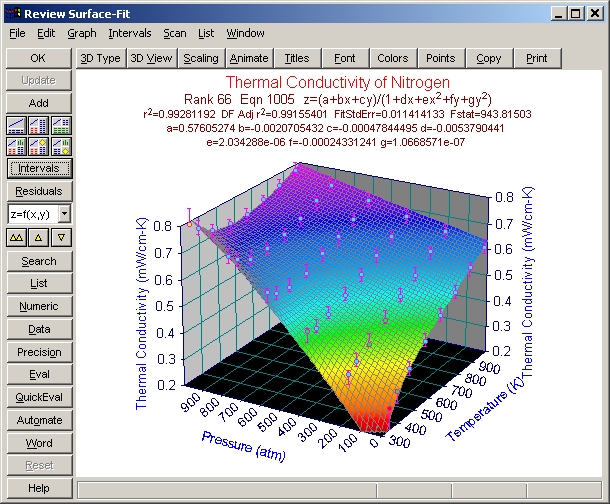The image size is (610, 504).
Task: Open the Colors settings button
Action: click(392, 58)
